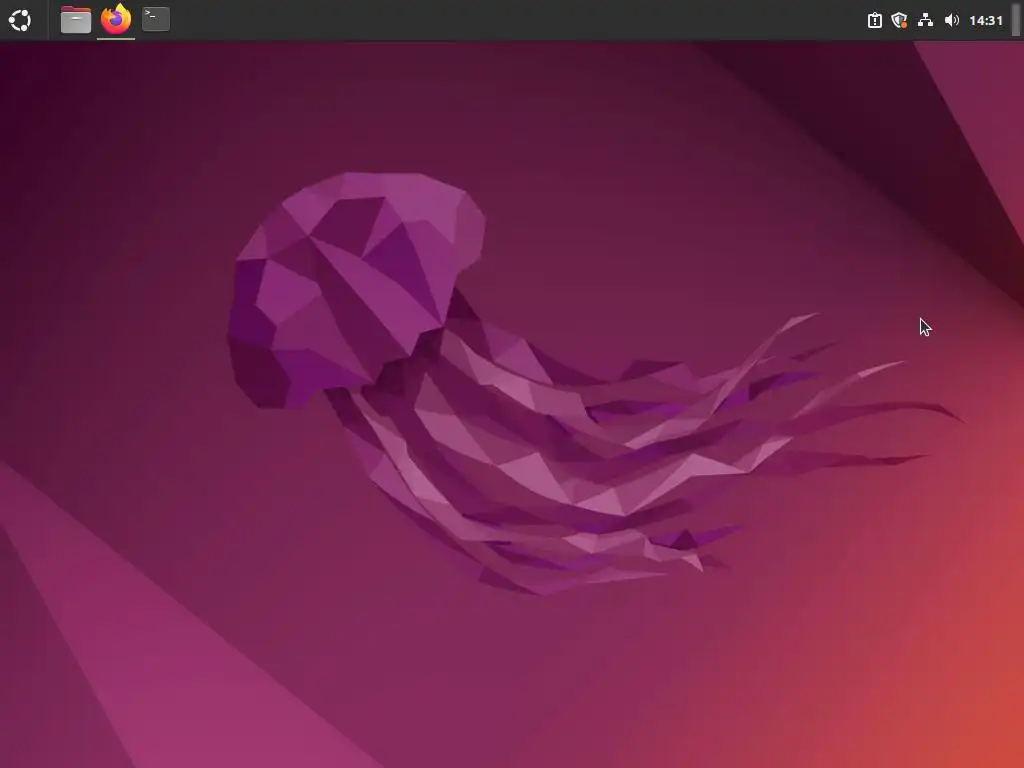Screen dimensions: 1024x768
Task: Launch the Terminal emulator icon
Action: pos(156,19)
